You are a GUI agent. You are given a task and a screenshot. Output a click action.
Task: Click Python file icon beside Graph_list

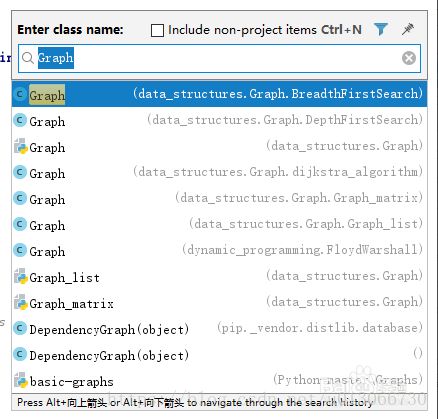[20, 276]
